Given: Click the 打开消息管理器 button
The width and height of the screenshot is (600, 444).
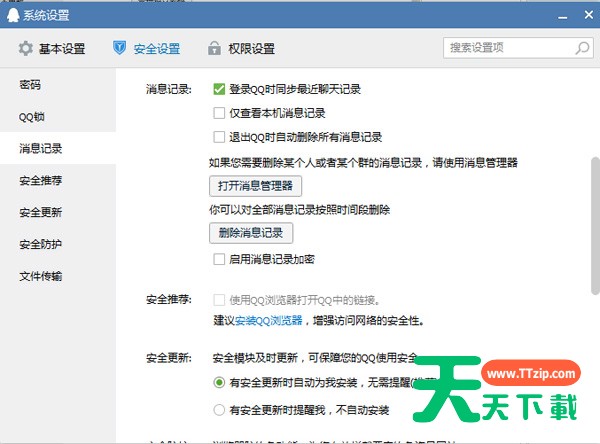Looking at the screenshot, I should coord(255,186).
